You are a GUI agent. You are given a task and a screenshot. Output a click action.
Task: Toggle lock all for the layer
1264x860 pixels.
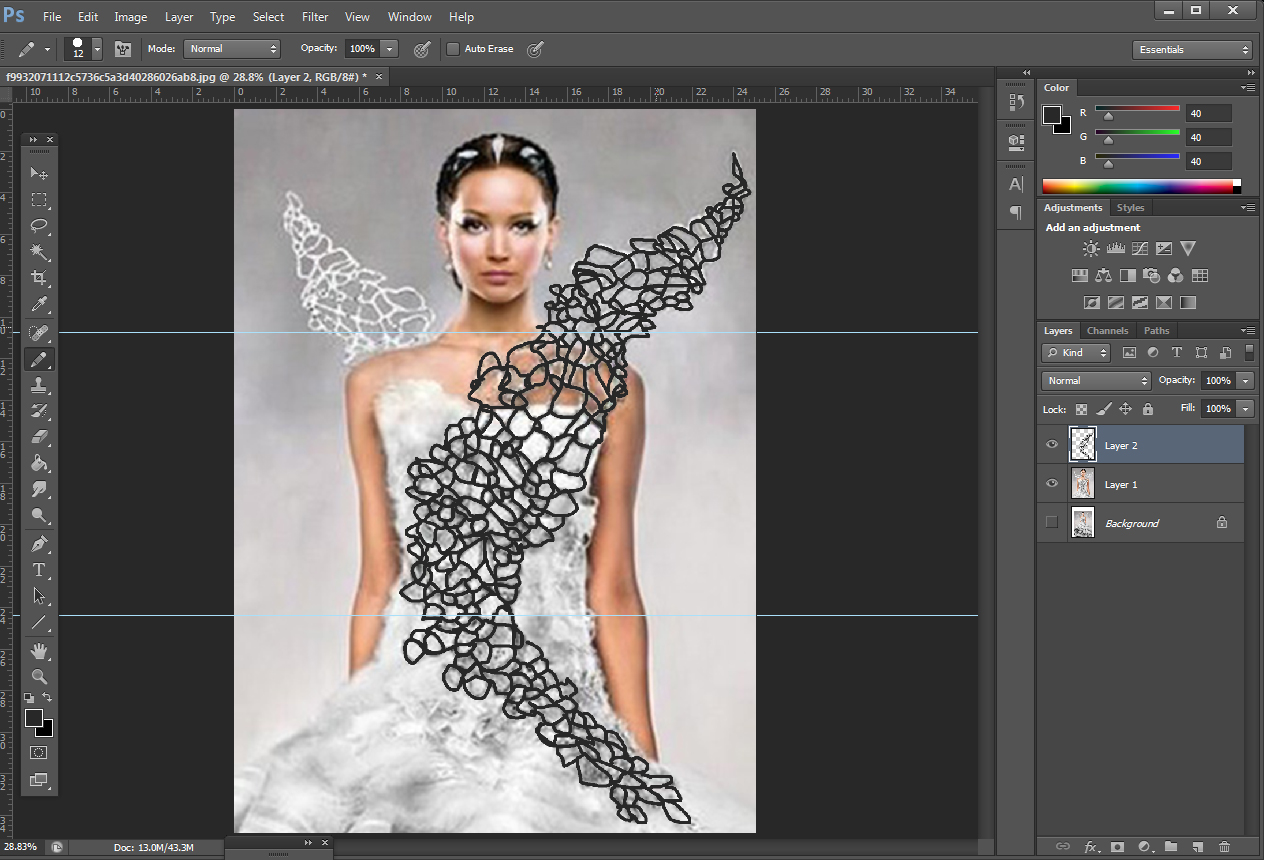point(1147,409)
